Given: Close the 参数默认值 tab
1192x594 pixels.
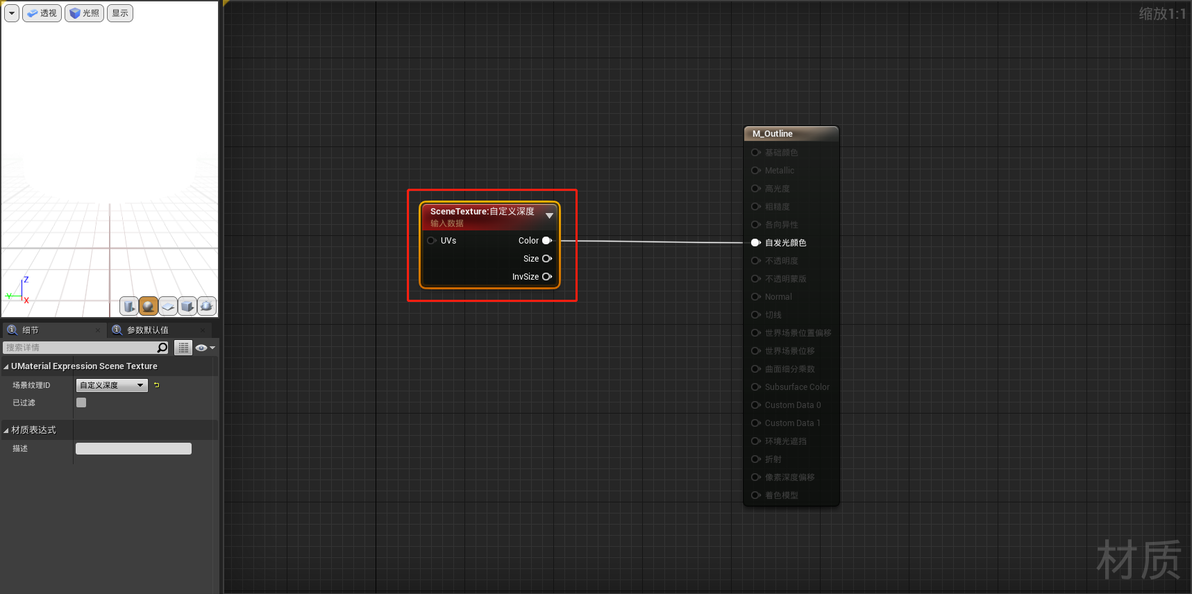Looking at the screenshot, I should coord(203,330).
